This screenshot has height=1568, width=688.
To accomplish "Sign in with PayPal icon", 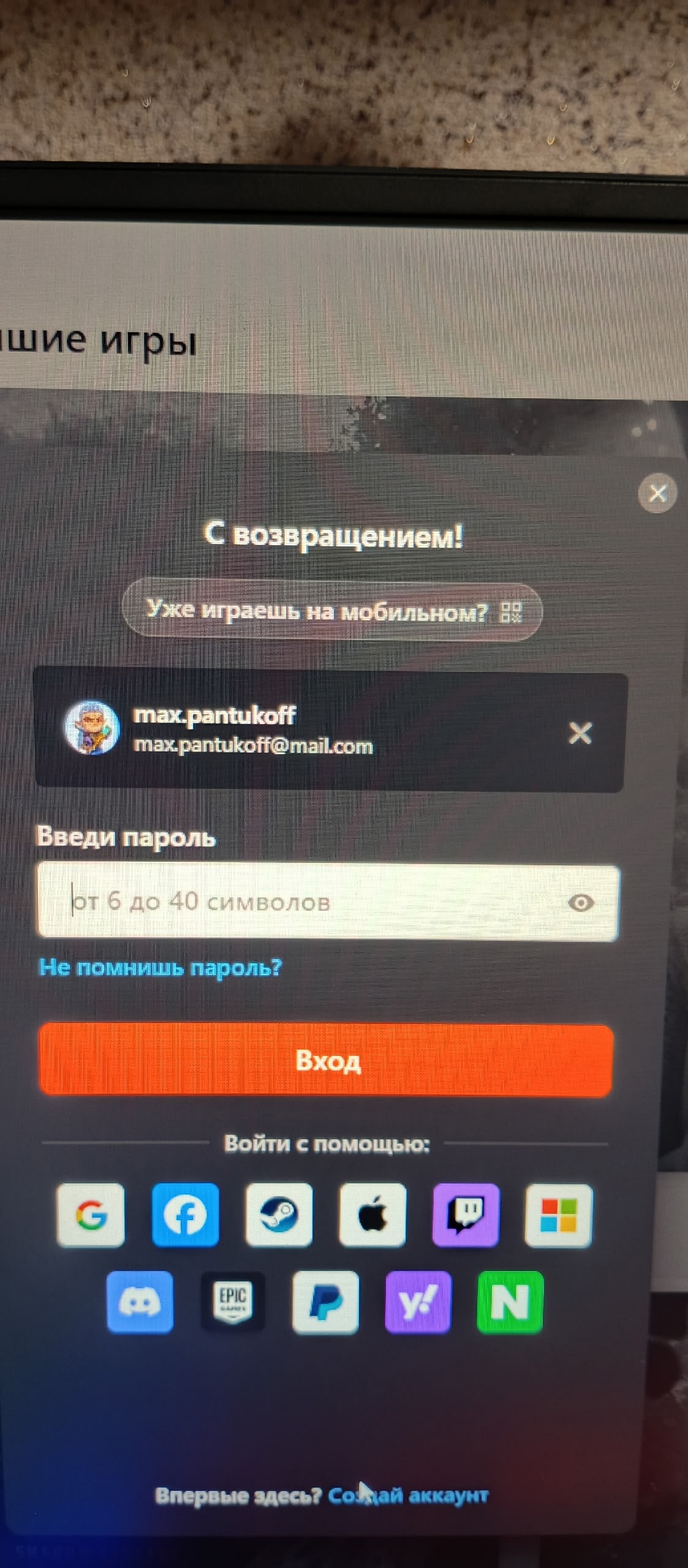I will [x=325, y=1302].
